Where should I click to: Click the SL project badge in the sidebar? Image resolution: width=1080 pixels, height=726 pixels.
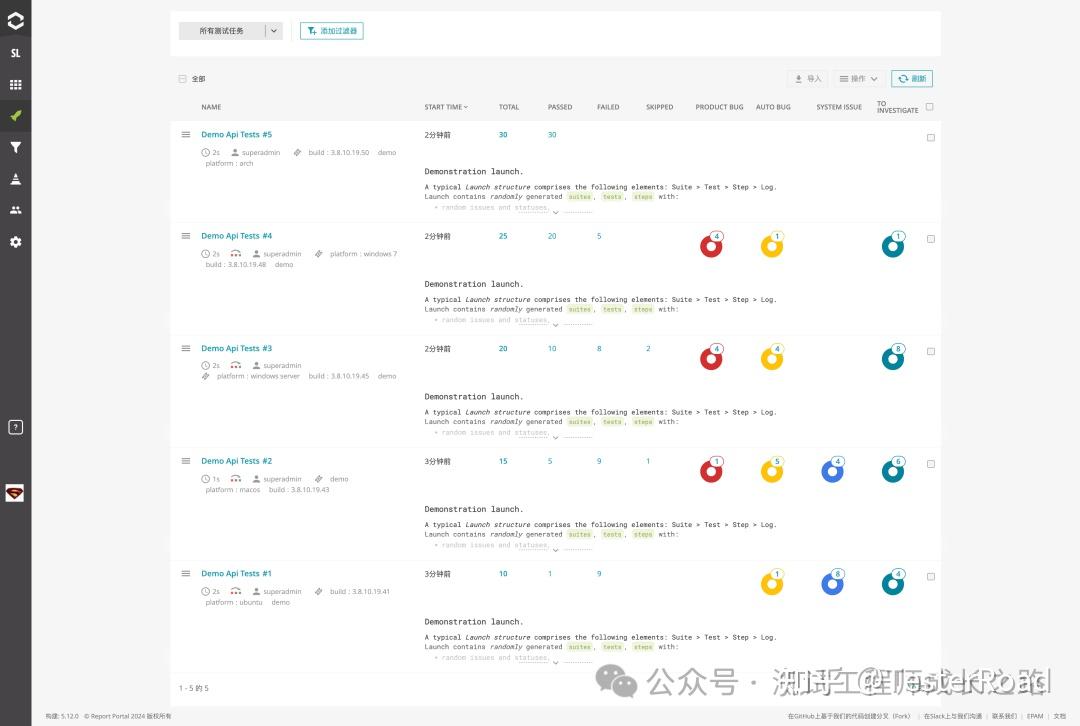point(14,52)
